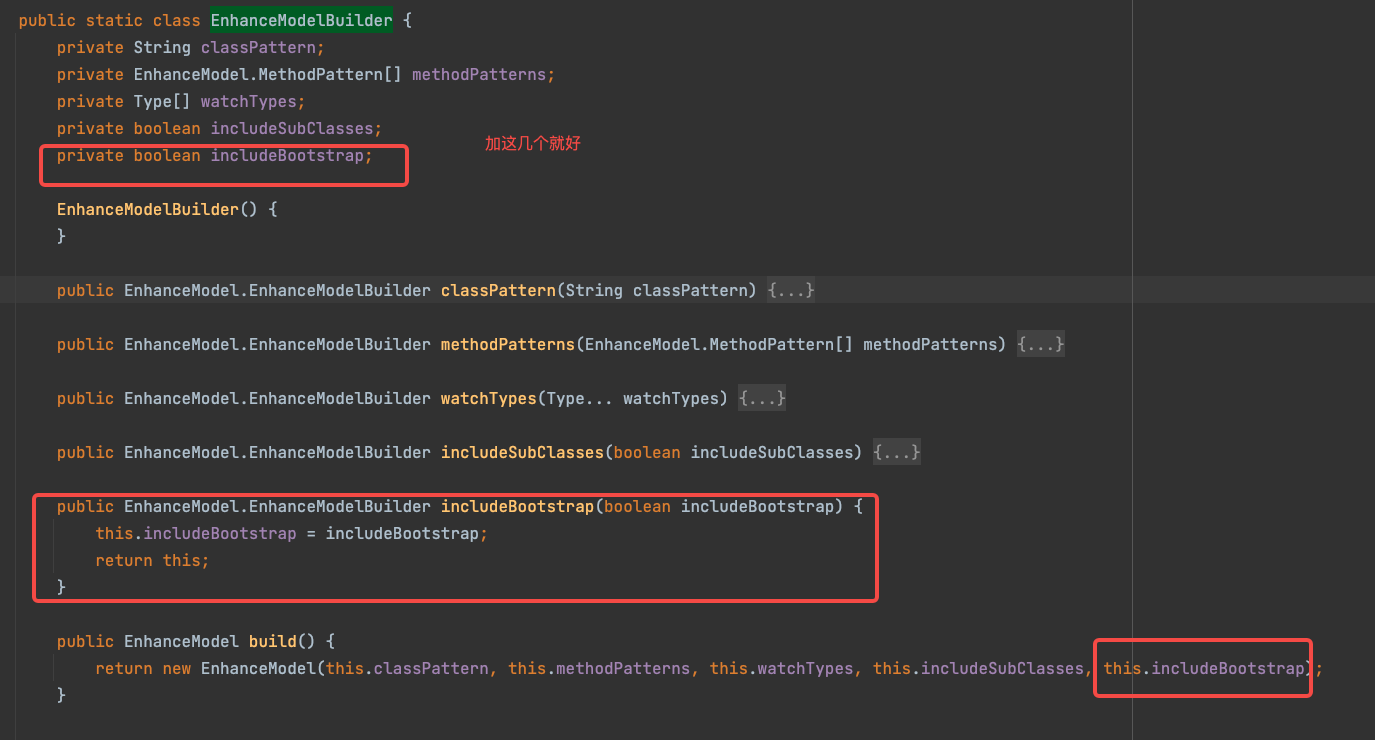Click the highlighted EnhanceModelBuilder class name
Image resolution: width=1375 pixels, height=740 pixels.
click(301, 20)
